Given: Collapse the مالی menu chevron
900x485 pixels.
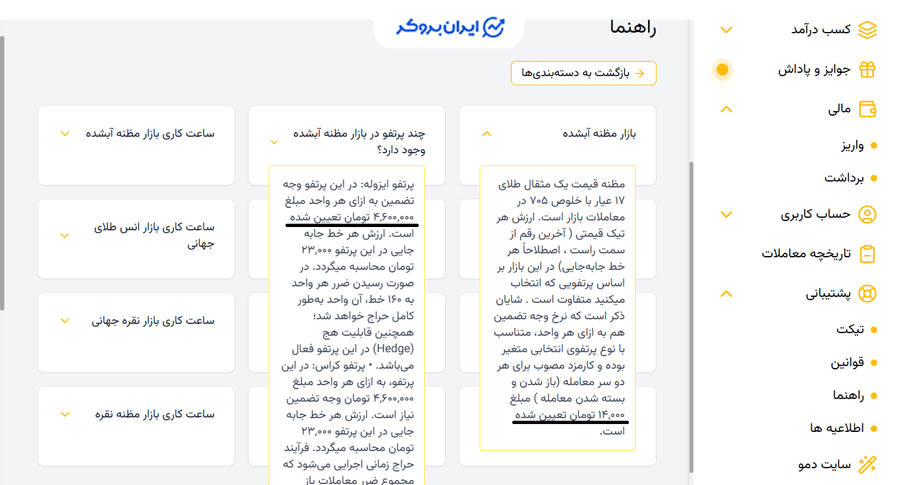Looking at the screenshot, I should tap(726, 108).
